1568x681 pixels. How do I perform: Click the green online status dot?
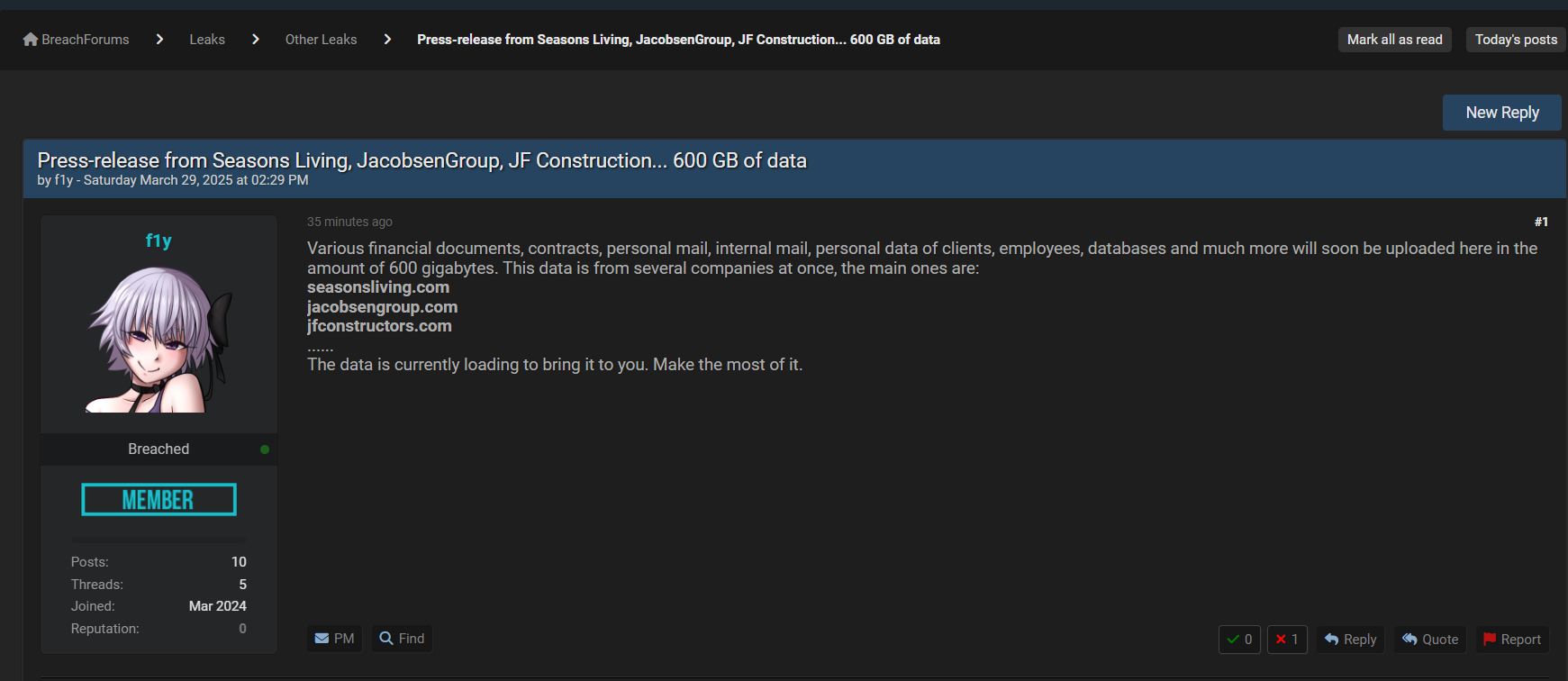[x=265, y=449]
